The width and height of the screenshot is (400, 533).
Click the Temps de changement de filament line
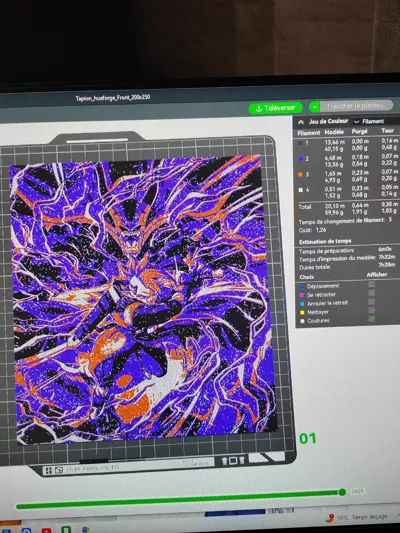(x=345, y=221)
